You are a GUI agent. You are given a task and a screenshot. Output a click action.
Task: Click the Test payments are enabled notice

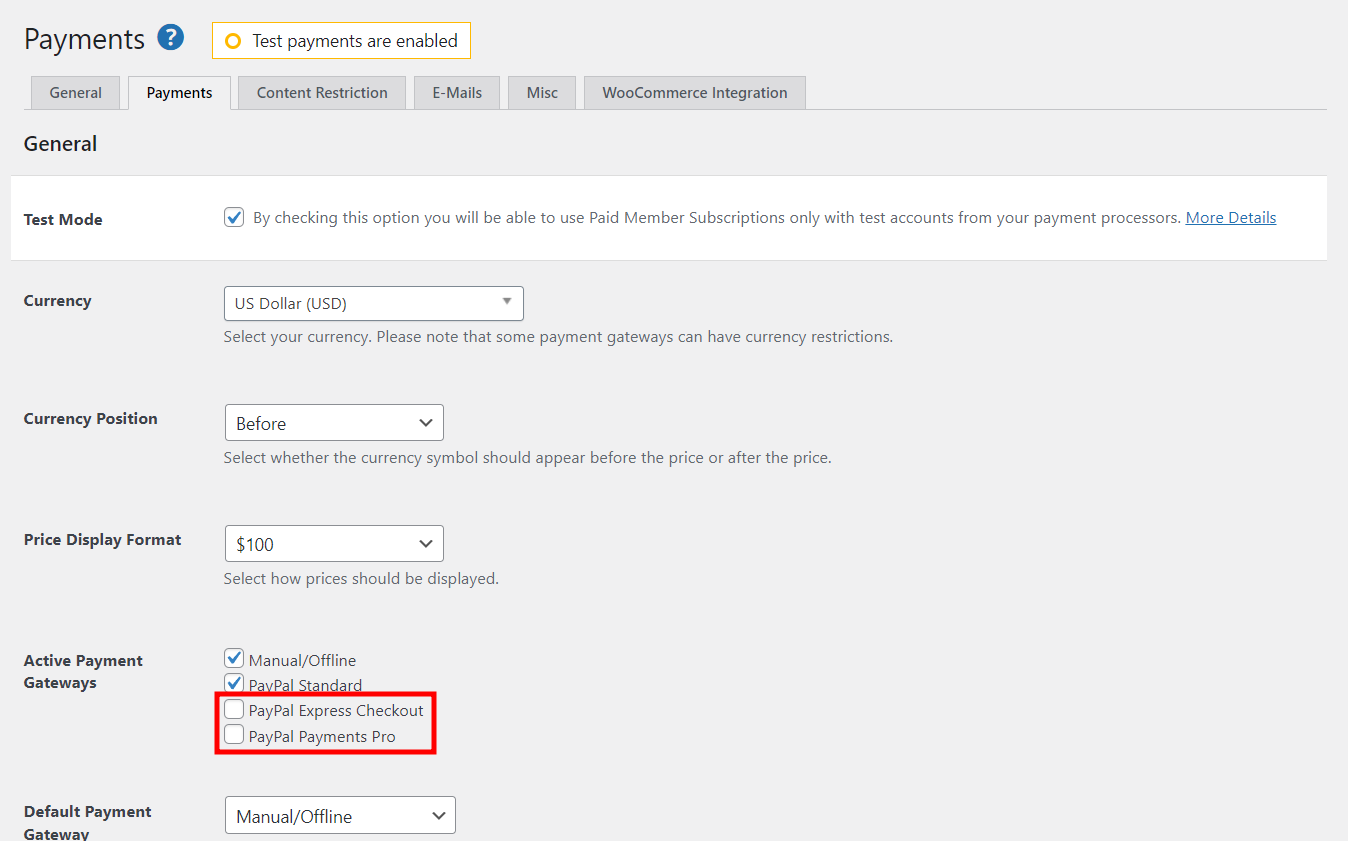[341, 41]
